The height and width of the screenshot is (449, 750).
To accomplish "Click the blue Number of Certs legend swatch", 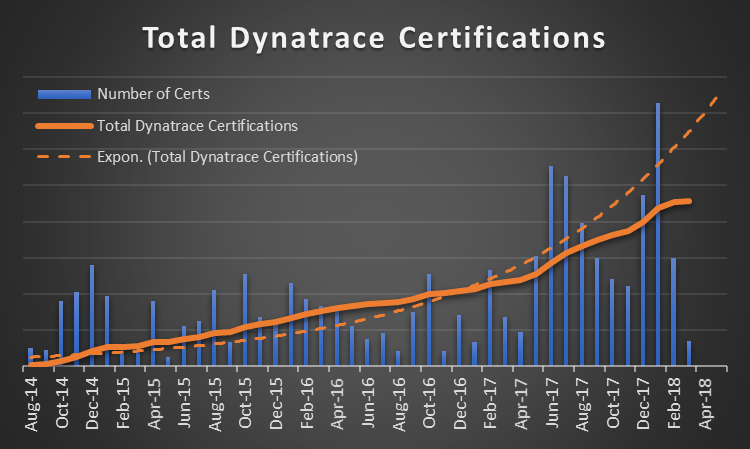I will point(63,95).
